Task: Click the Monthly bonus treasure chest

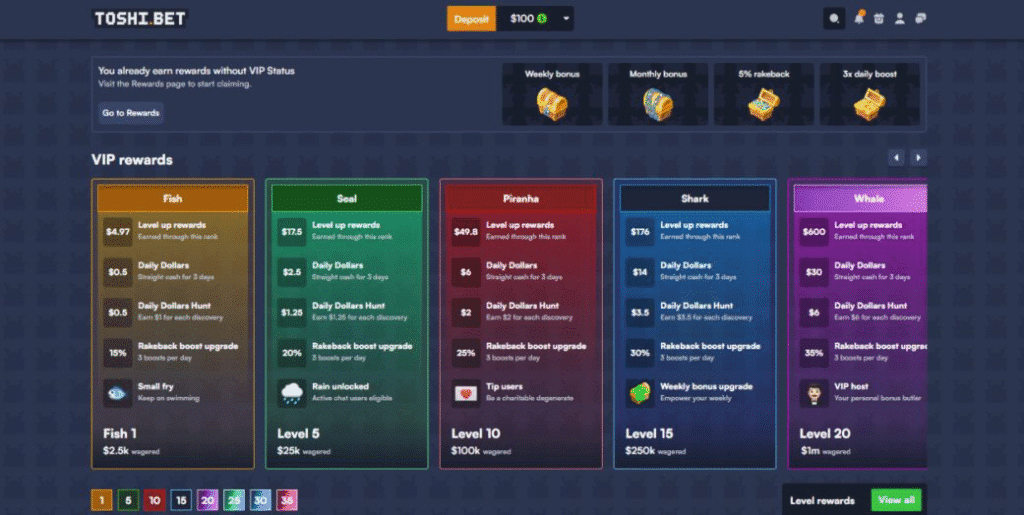Action: pyautogui.click(x=657, y=103)
